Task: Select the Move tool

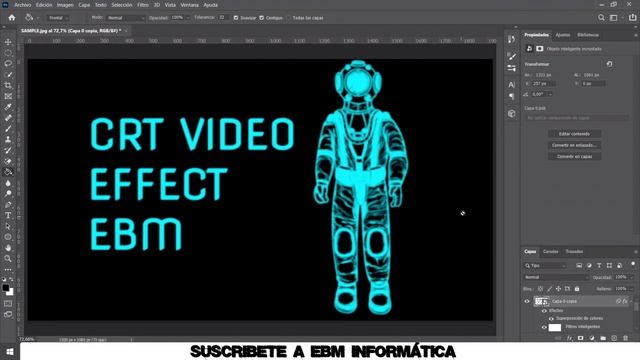Action: (x=8, y=42)
